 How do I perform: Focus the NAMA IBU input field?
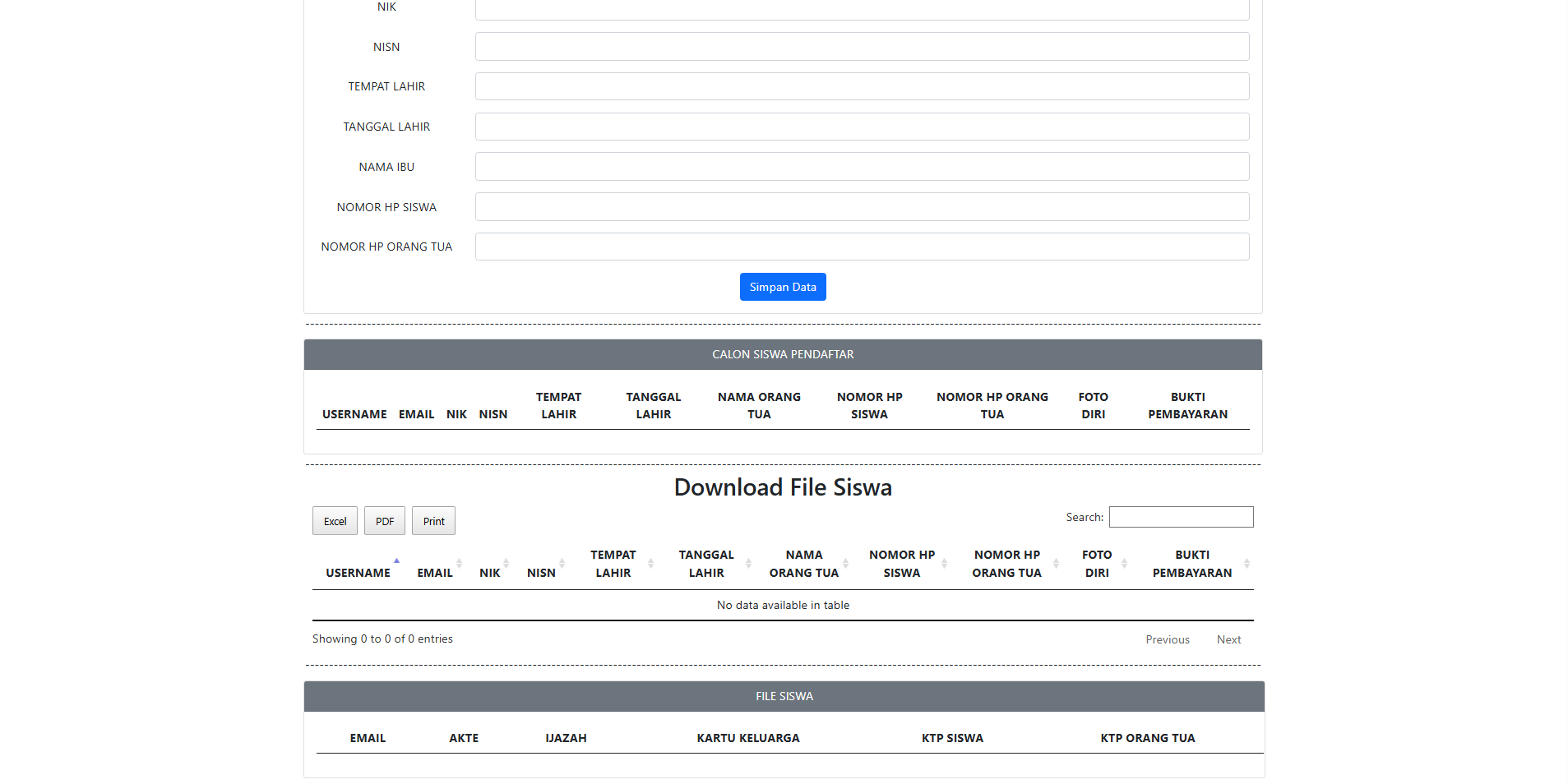tap(862, 167)
